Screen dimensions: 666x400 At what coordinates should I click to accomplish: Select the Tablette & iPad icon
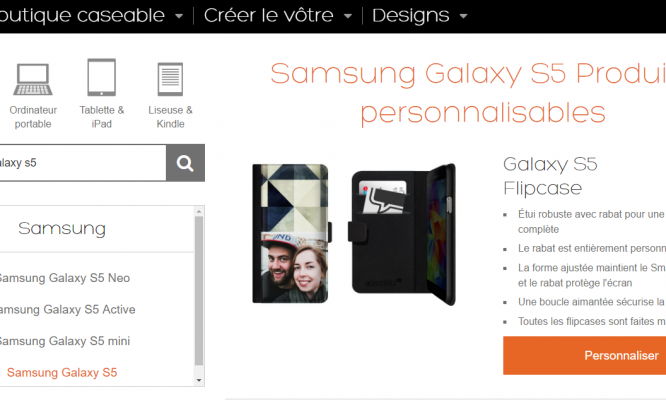(102, 77)
